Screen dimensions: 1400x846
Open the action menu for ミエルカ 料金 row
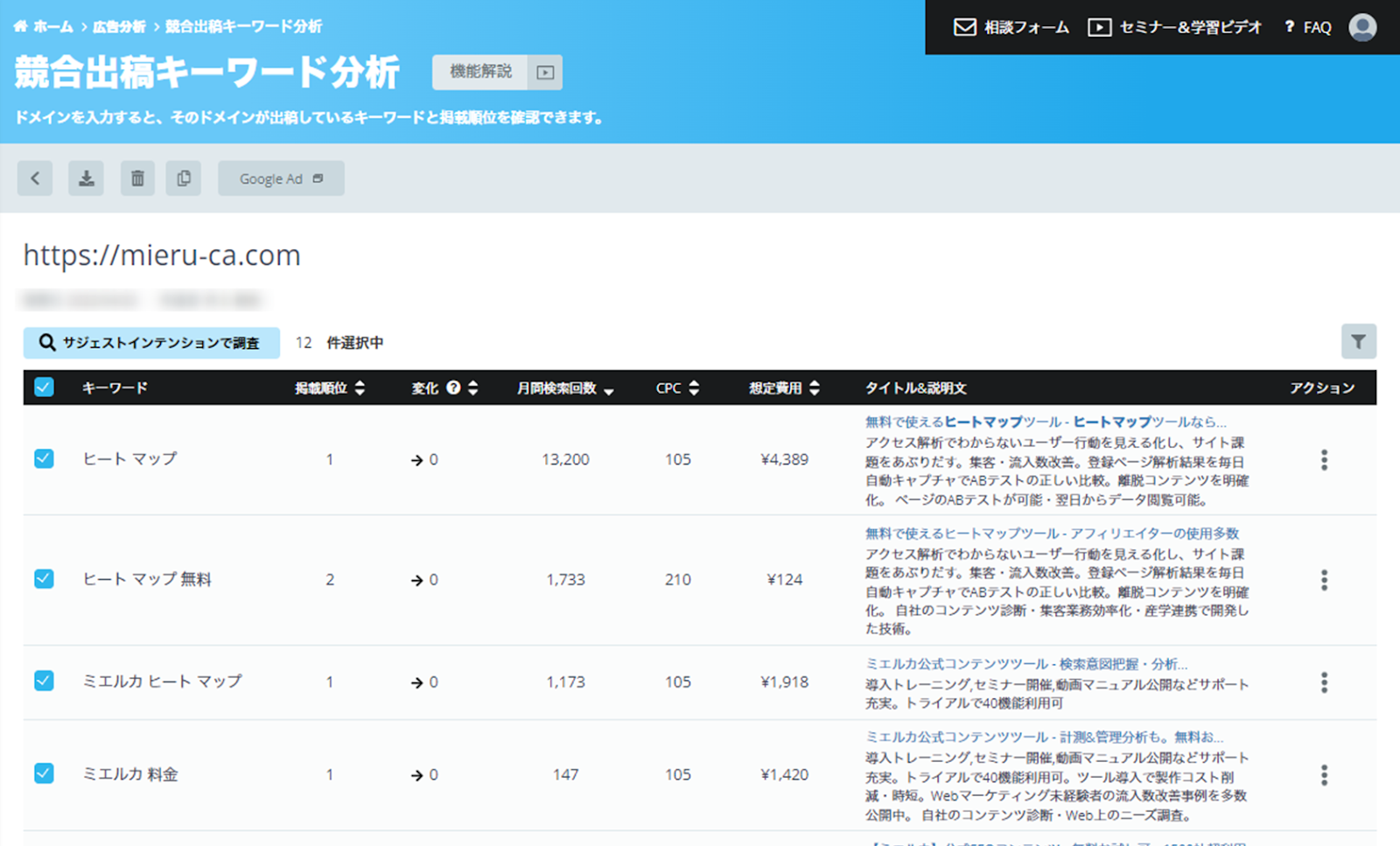[1324, 775]
